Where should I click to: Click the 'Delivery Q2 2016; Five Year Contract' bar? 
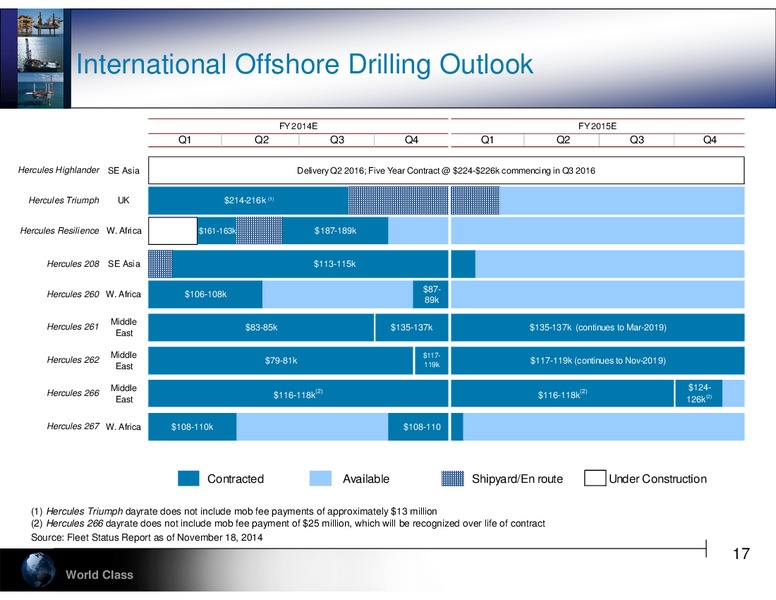point(446,170)
